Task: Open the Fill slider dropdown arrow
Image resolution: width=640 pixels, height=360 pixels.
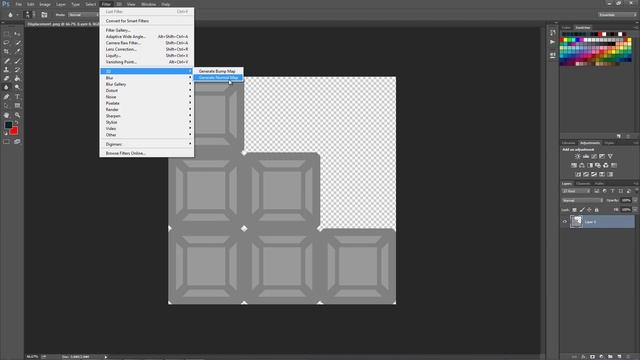Action: point(635,210)
